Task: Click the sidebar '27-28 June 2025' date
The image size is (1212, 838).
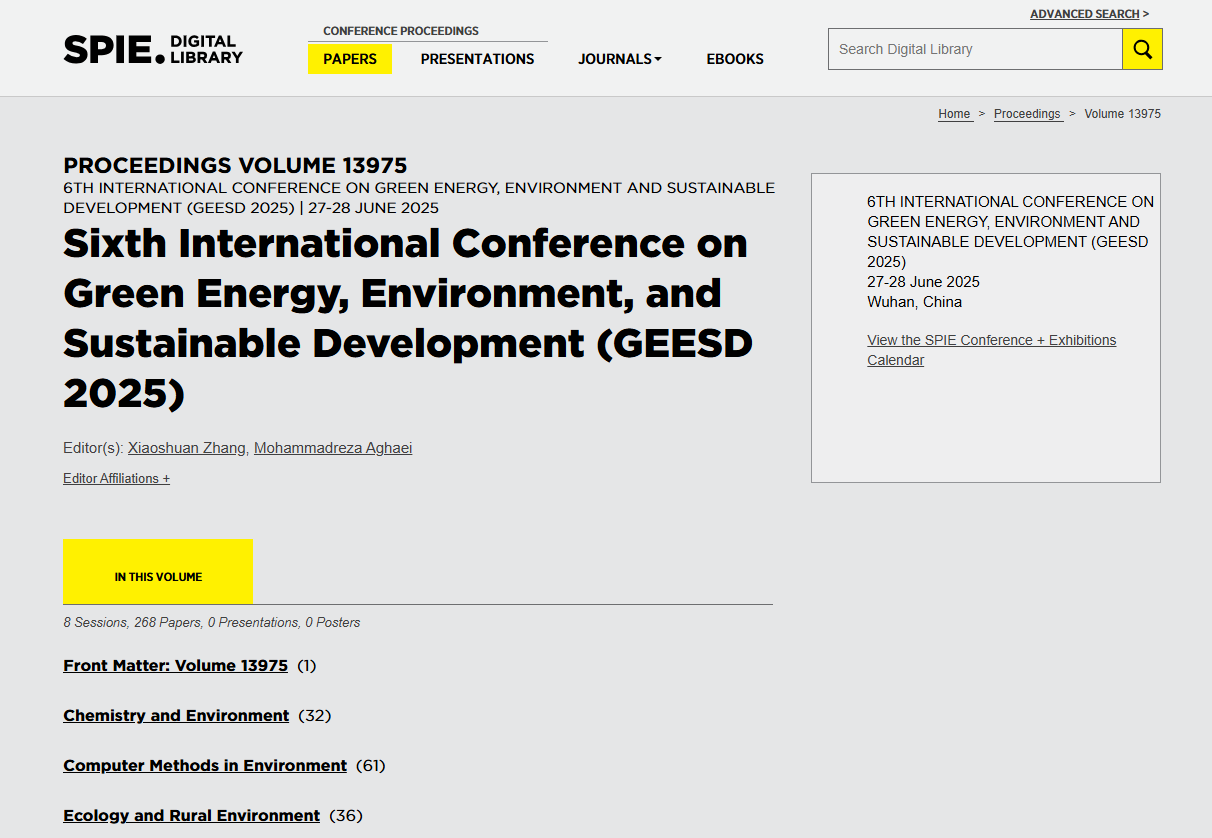Action: (923, 282)
